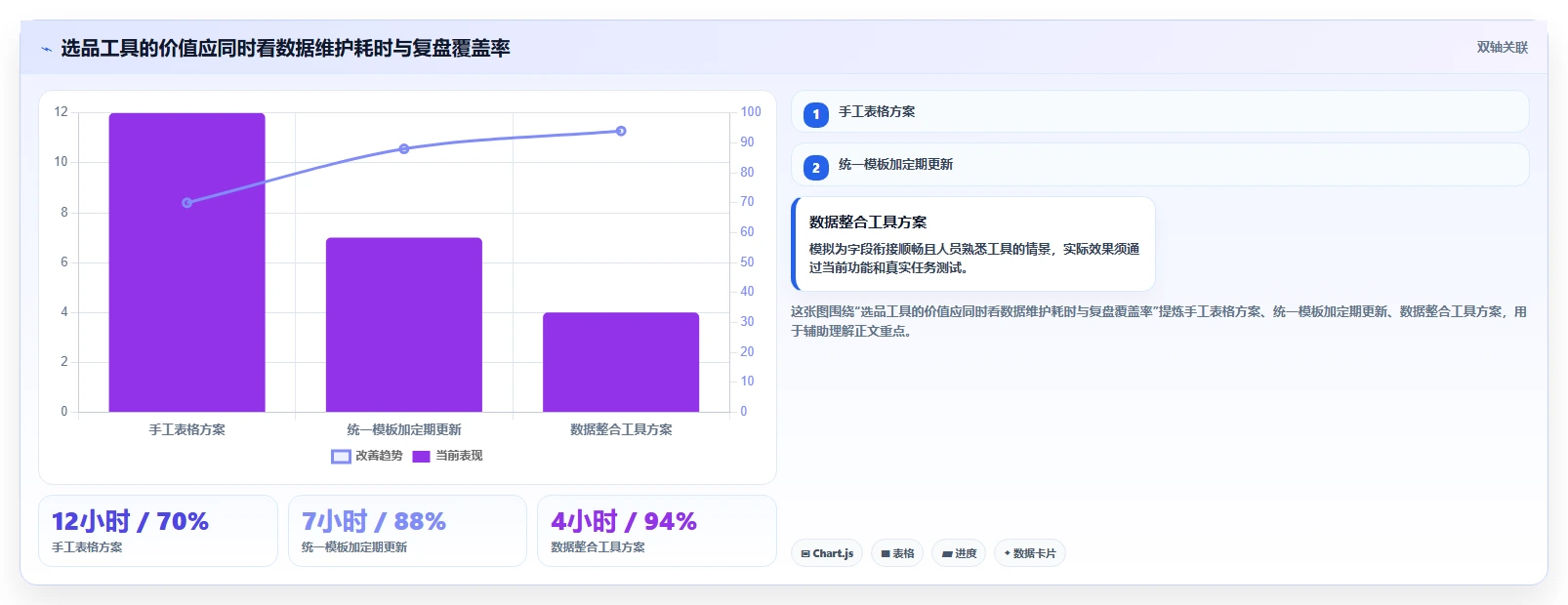Click the 表格 tag
The height and width of the screenshot is (605, 1568).
[x=898, y=553]
